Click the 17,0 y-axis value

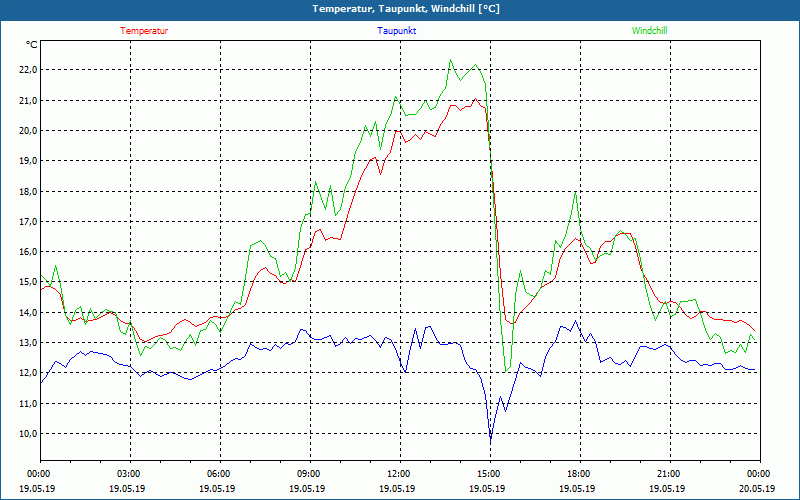[x=29, y=221]
